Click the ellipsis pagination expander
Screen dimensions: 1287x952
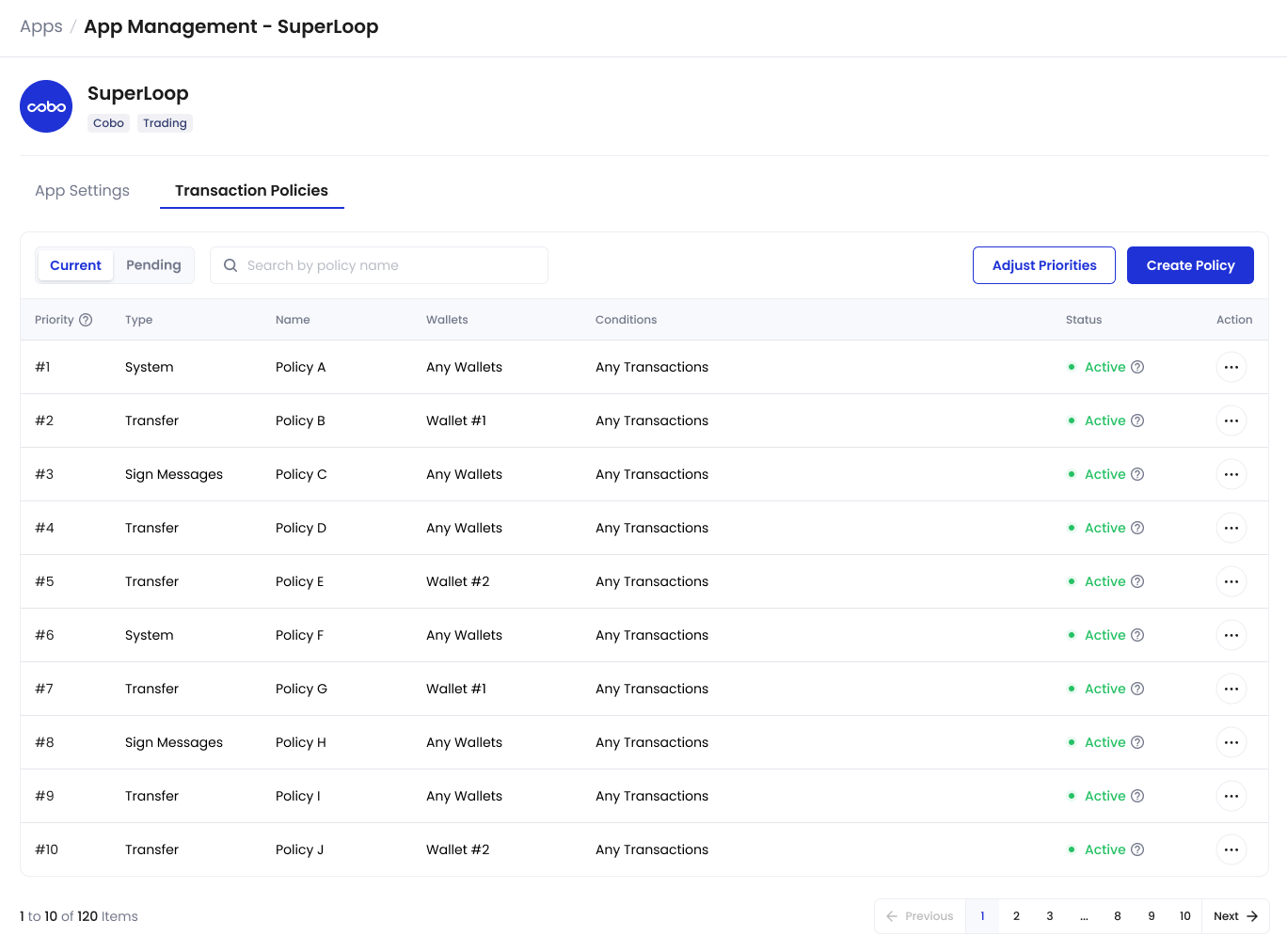click(x=1084, y=915)
